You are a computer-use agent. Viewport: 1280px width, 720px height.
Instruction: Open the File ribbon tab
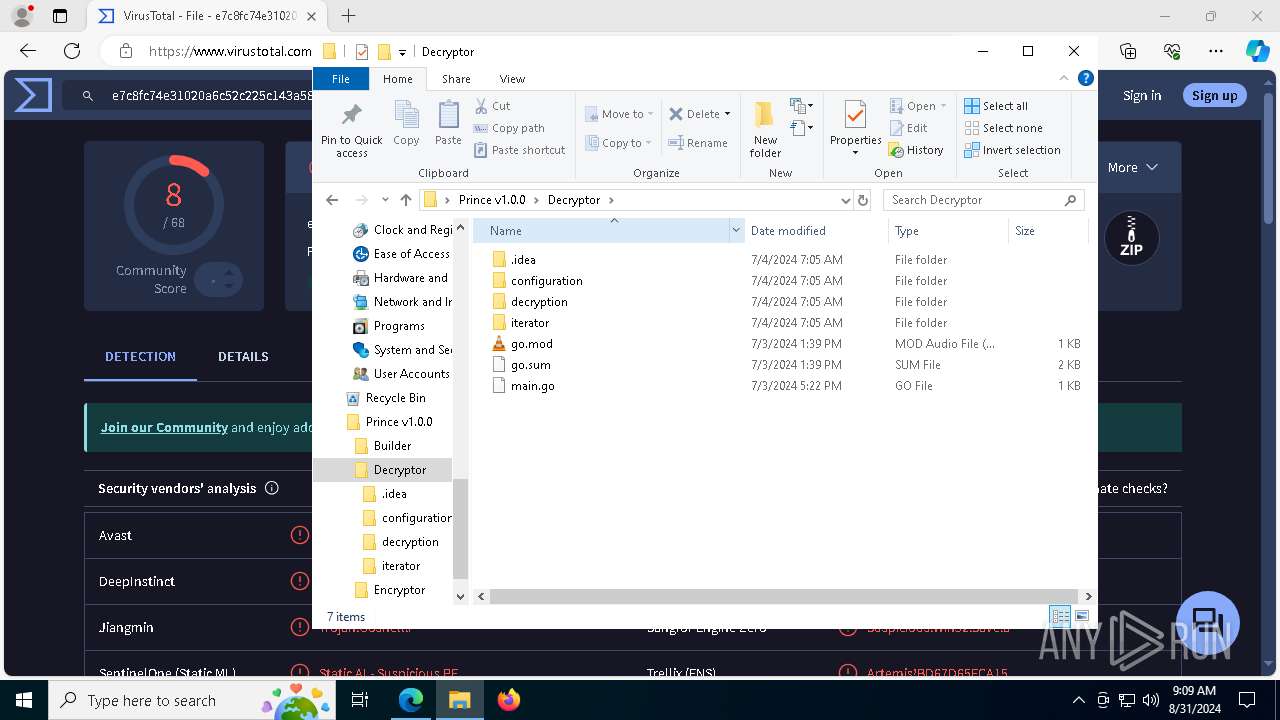341,79
